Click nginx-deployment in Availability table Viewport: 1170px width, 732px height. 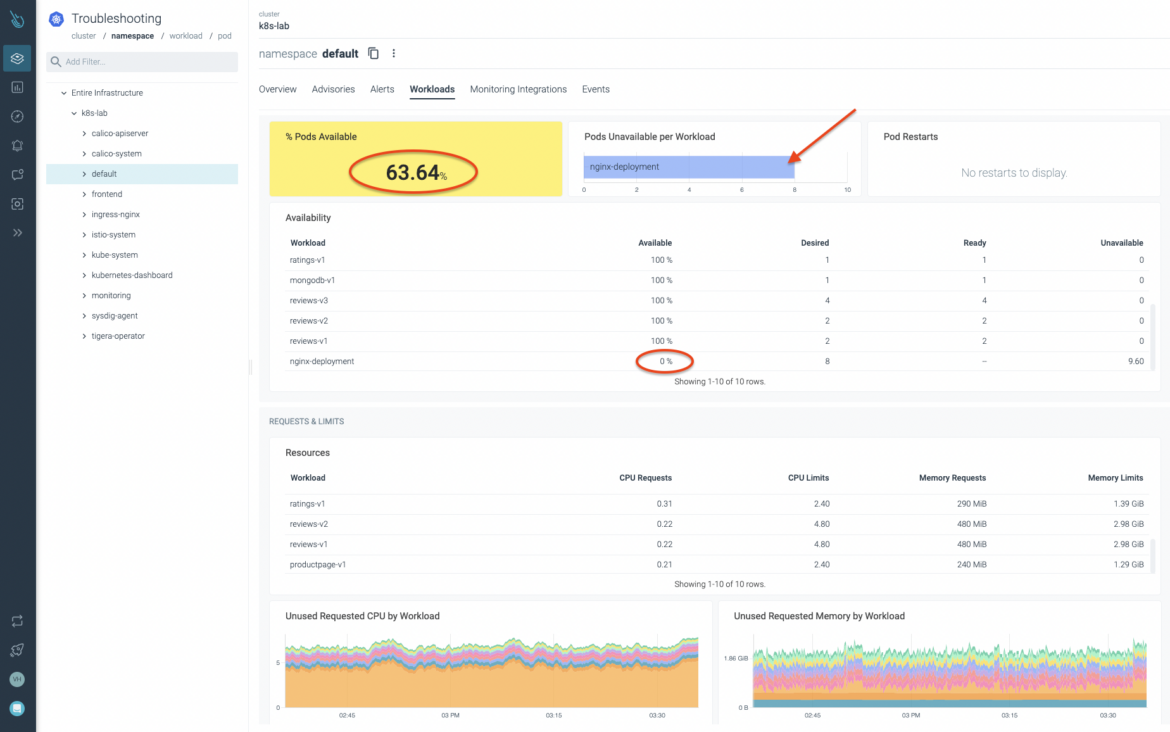pos(322,361)
